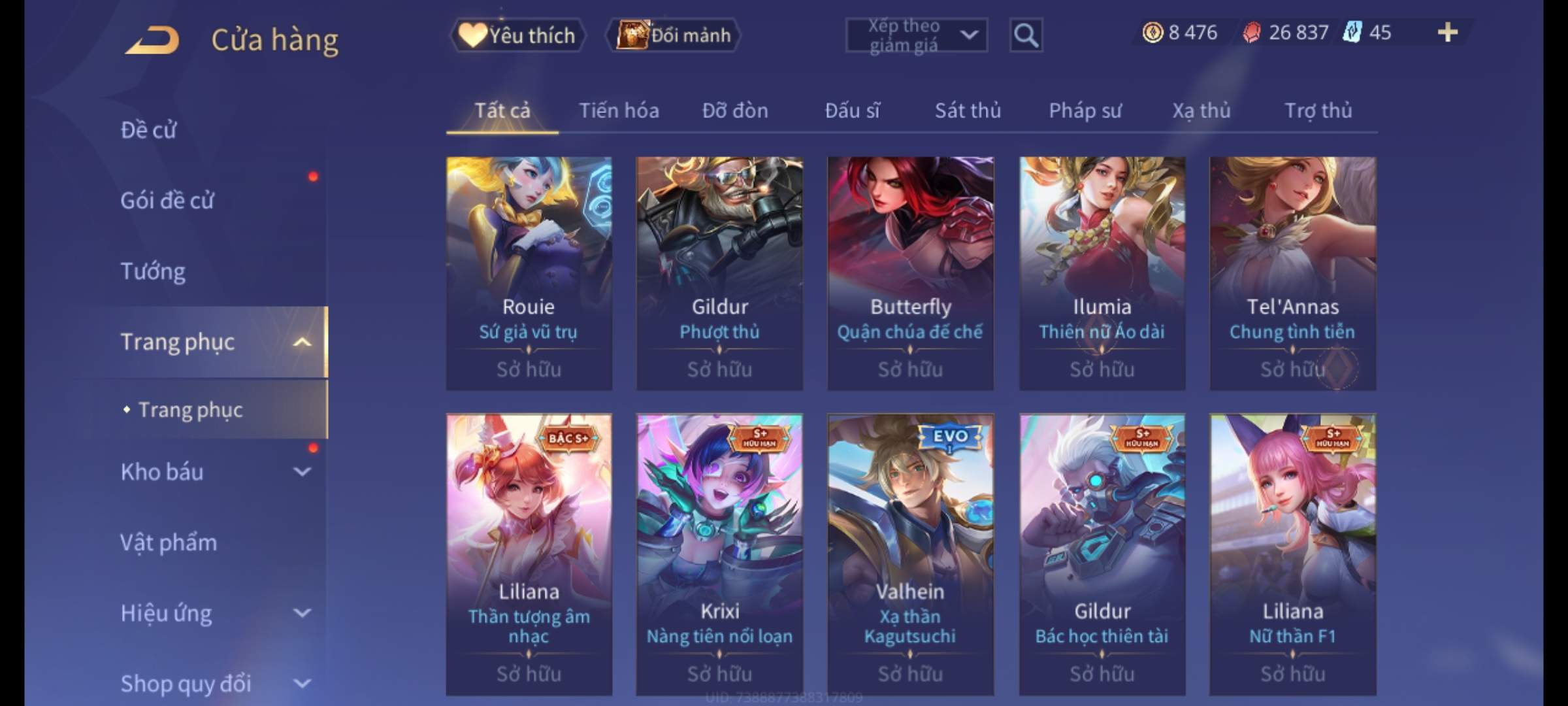This screenshot has width=1568, height=706.
Task: Click the plus icon to add currency
Action: 1448,32
